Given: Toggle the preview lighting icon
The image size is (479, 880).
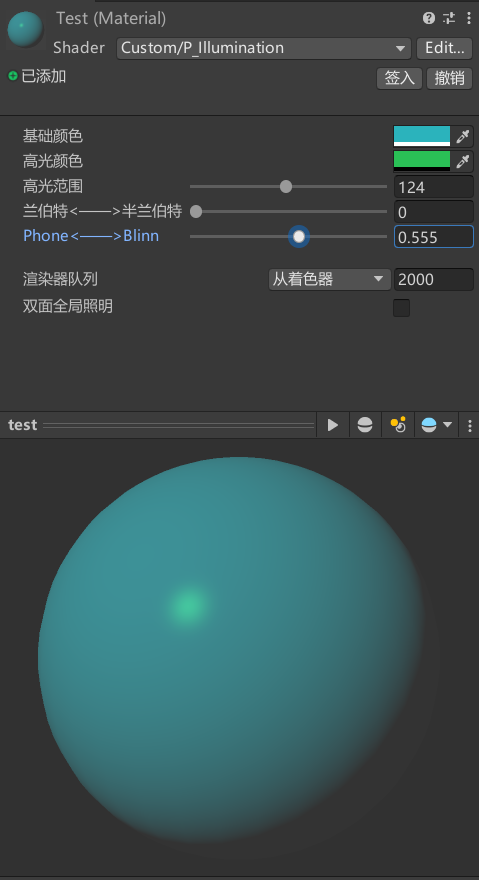Looking at the screenshot, I should (x=398, y=425).
